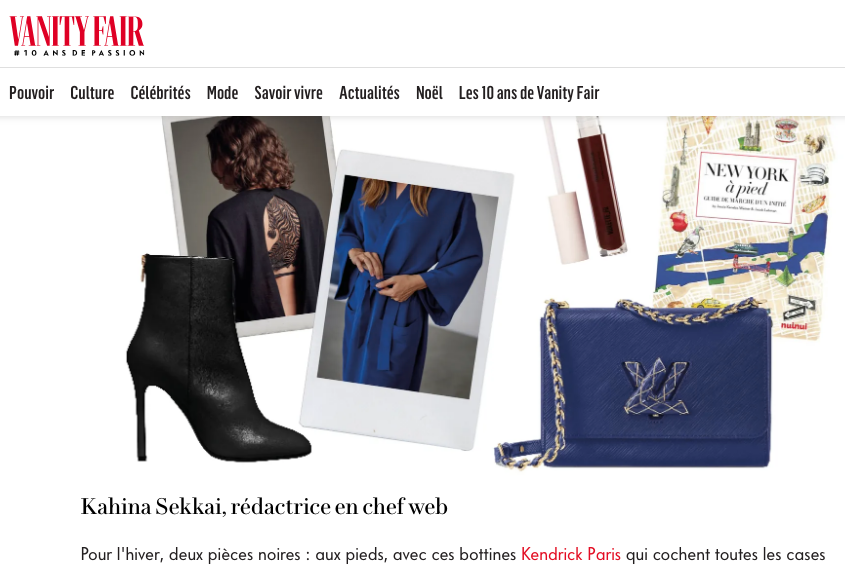Open the Célébrités section
This screenshot has height=568, width=845.
click(161, 93)
